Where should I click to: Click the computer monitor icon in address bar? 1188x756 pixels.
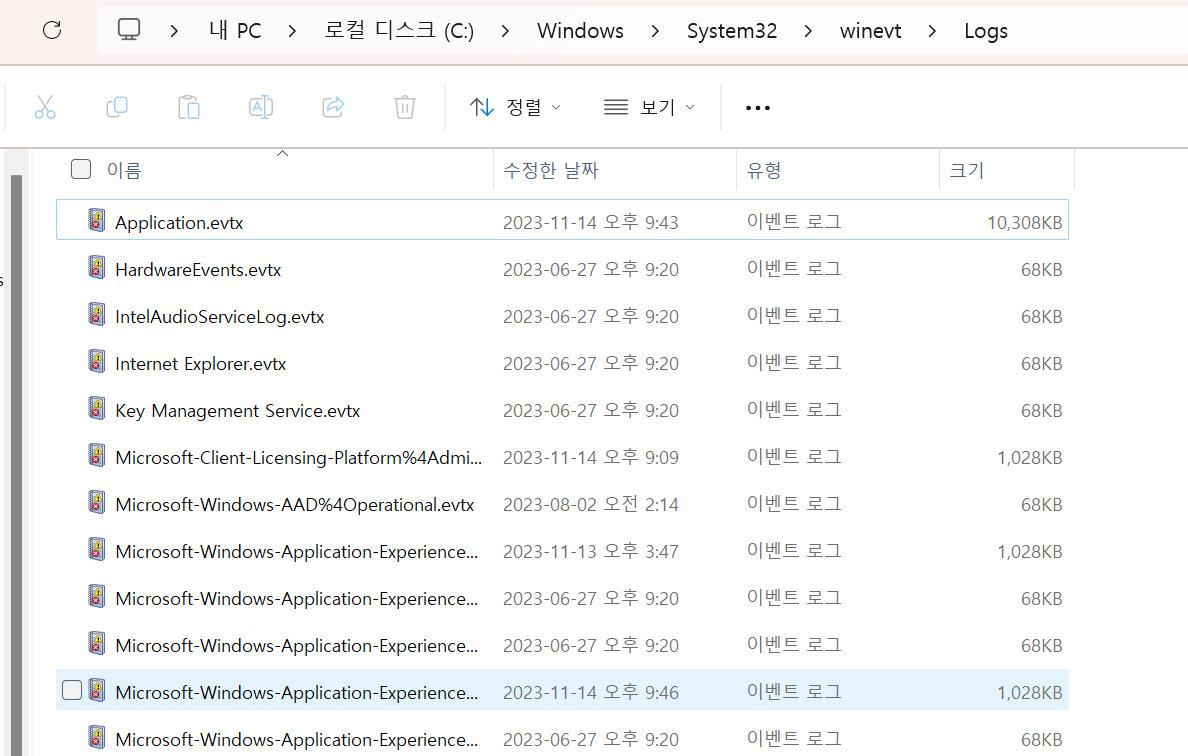pyautogui.click(x=129, y=30)
